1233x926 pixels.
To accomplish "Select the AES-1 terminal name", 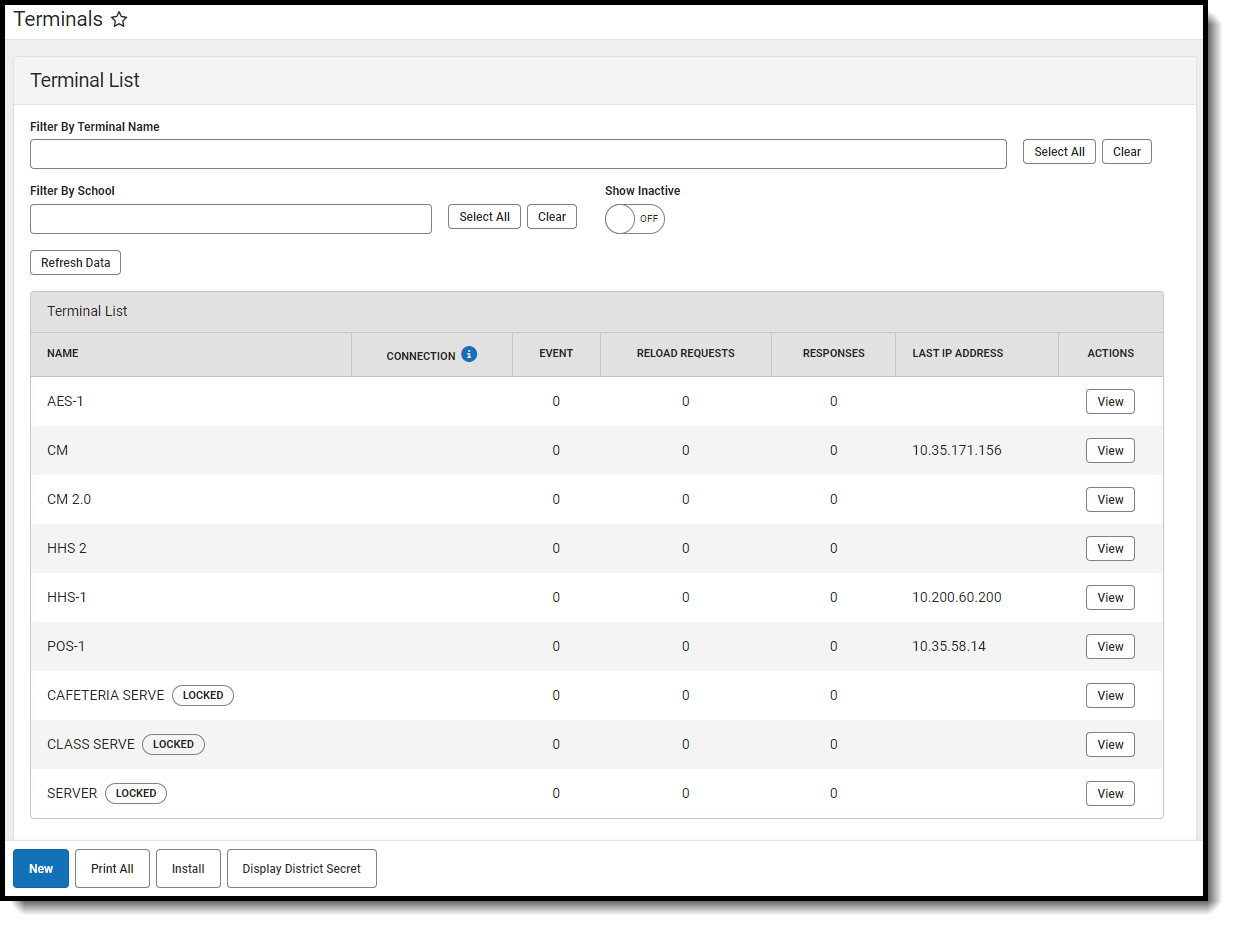I will coord(65,402).
